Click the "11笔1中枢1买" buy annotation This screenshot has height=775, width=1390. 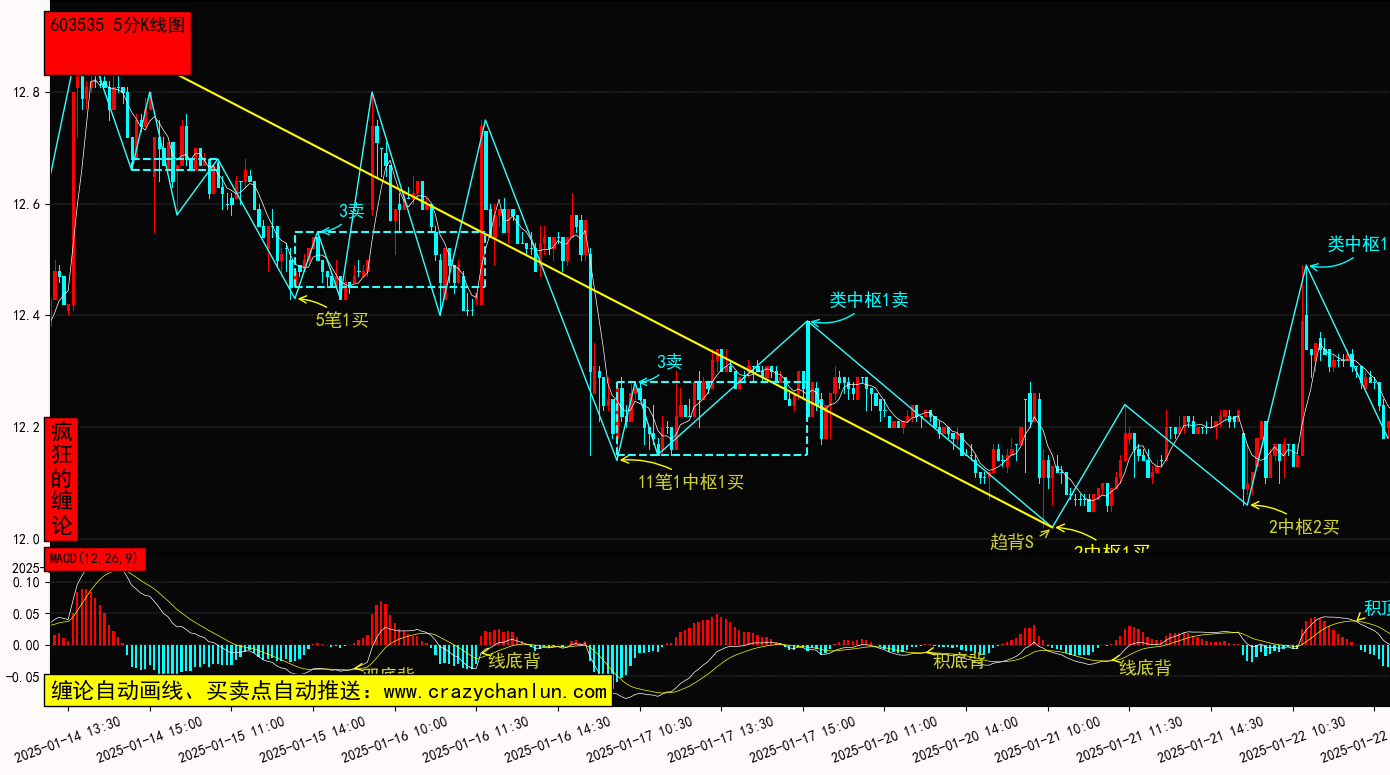pyautogui.click(x=691, y=482)
